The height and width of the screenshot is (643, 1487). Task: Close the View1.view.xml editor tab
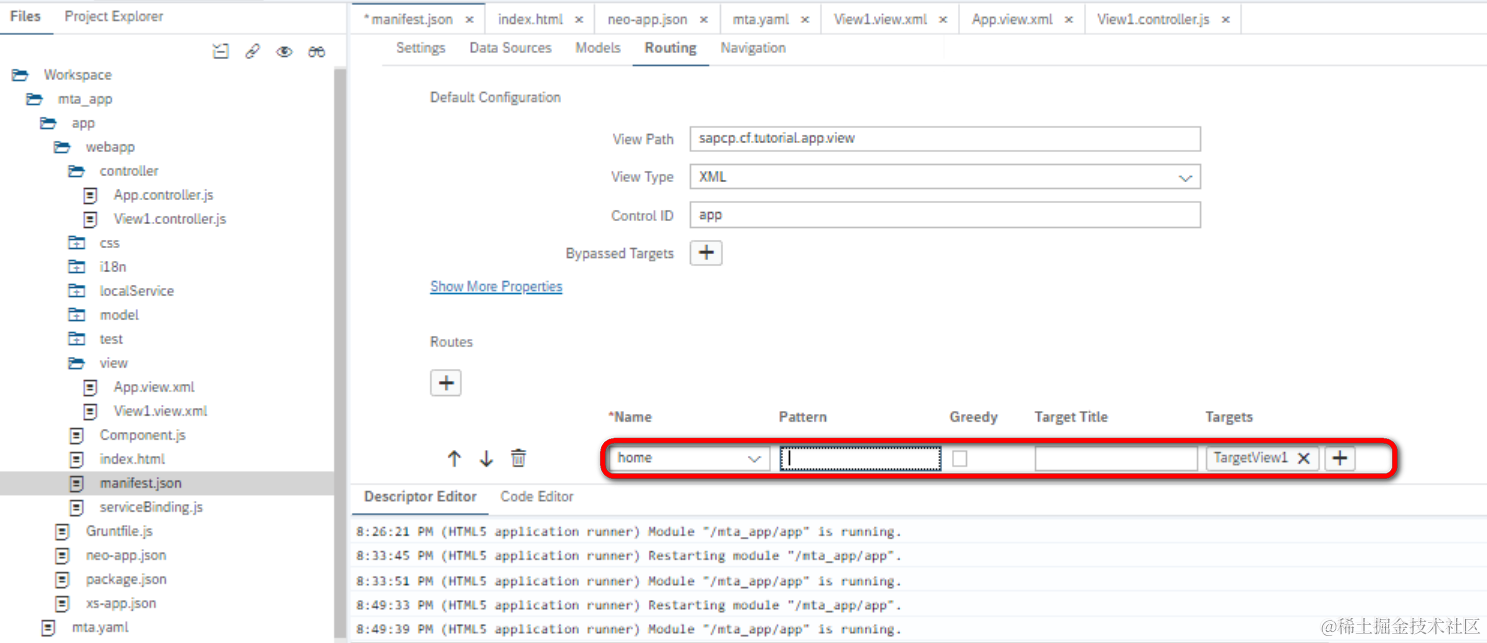click(x=942, y=19)
